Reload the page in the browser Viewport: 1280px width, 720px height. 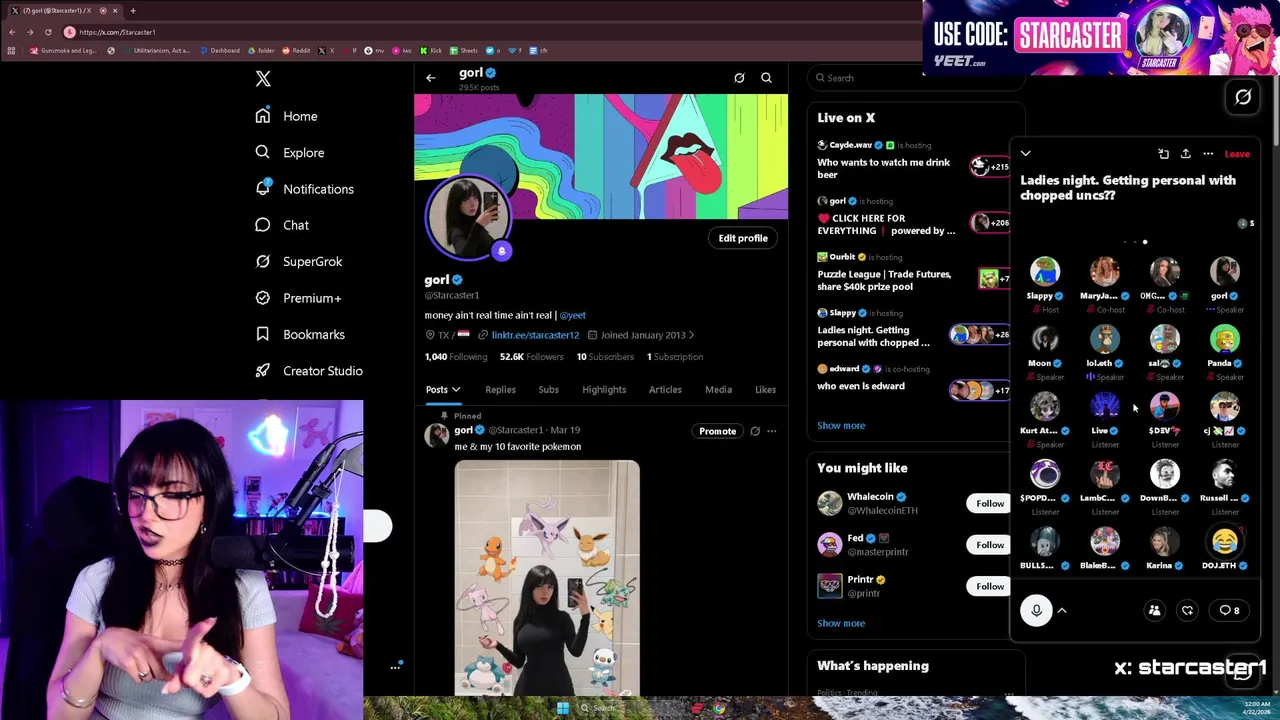click(48, 32)
